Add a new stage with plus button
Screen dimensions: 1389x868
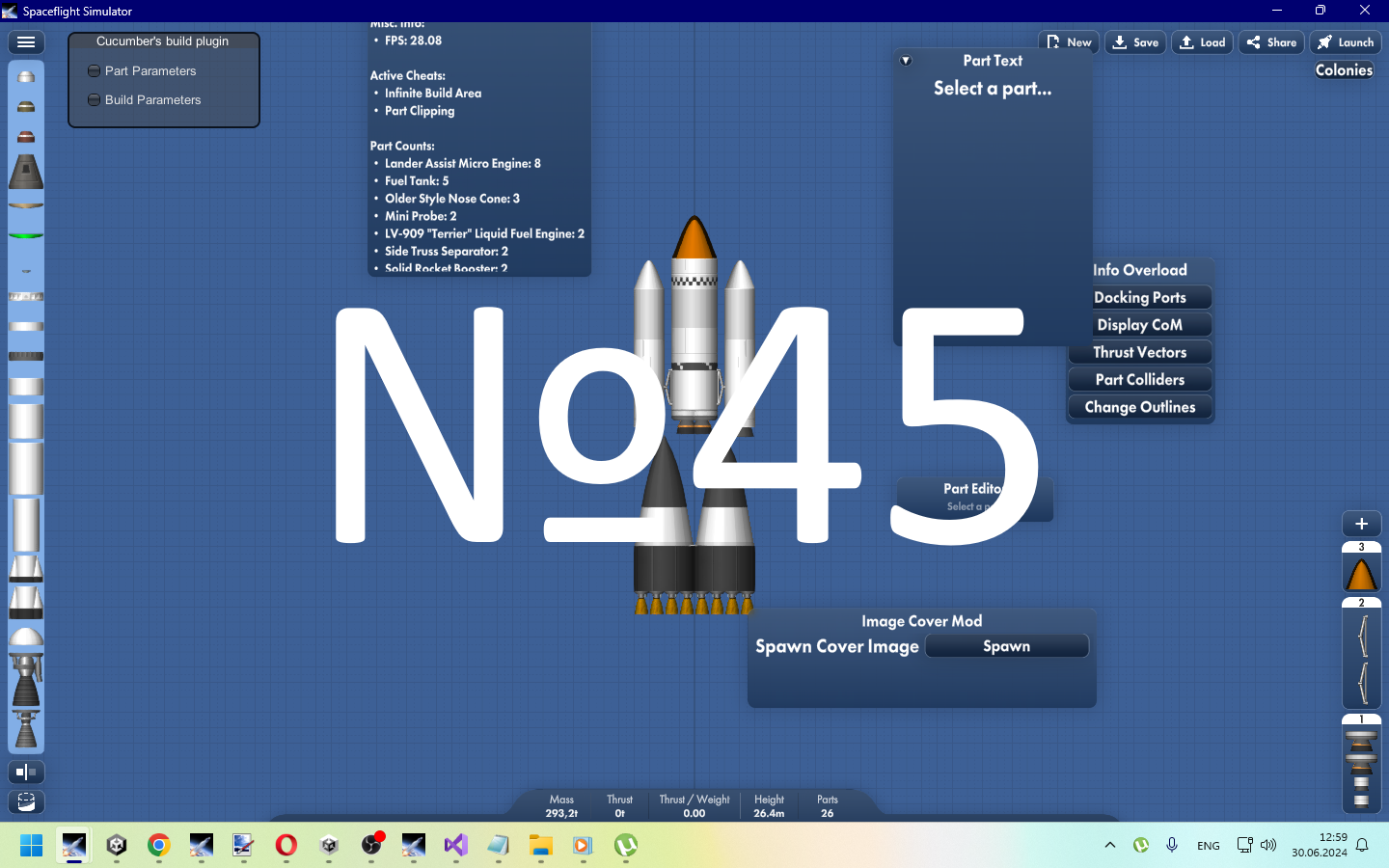coord(1361,524)
